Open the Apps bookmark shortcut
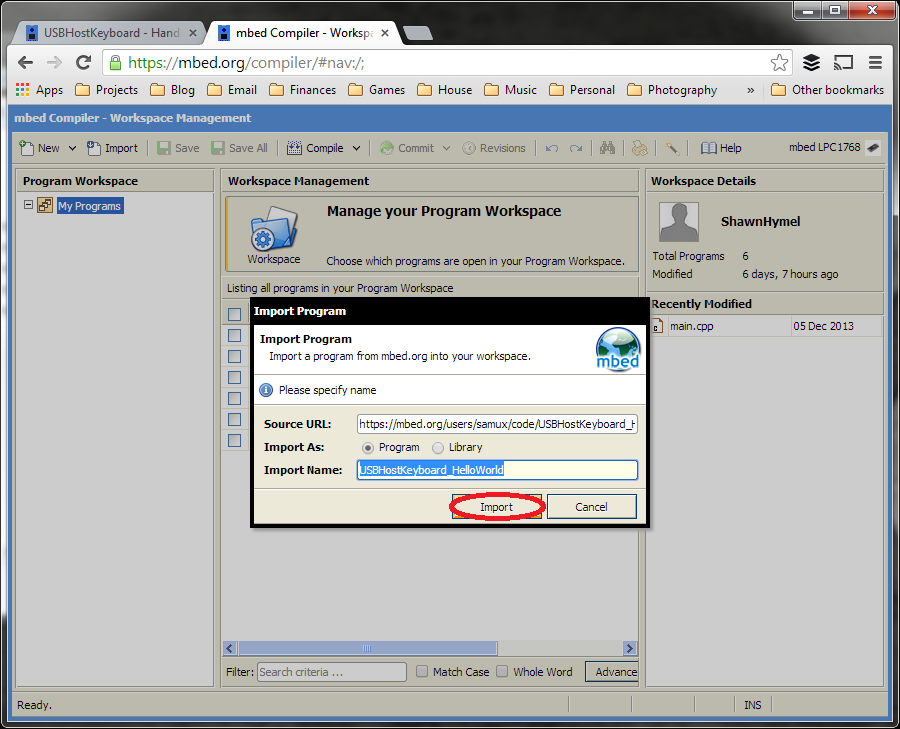 (x=40, y=90)
